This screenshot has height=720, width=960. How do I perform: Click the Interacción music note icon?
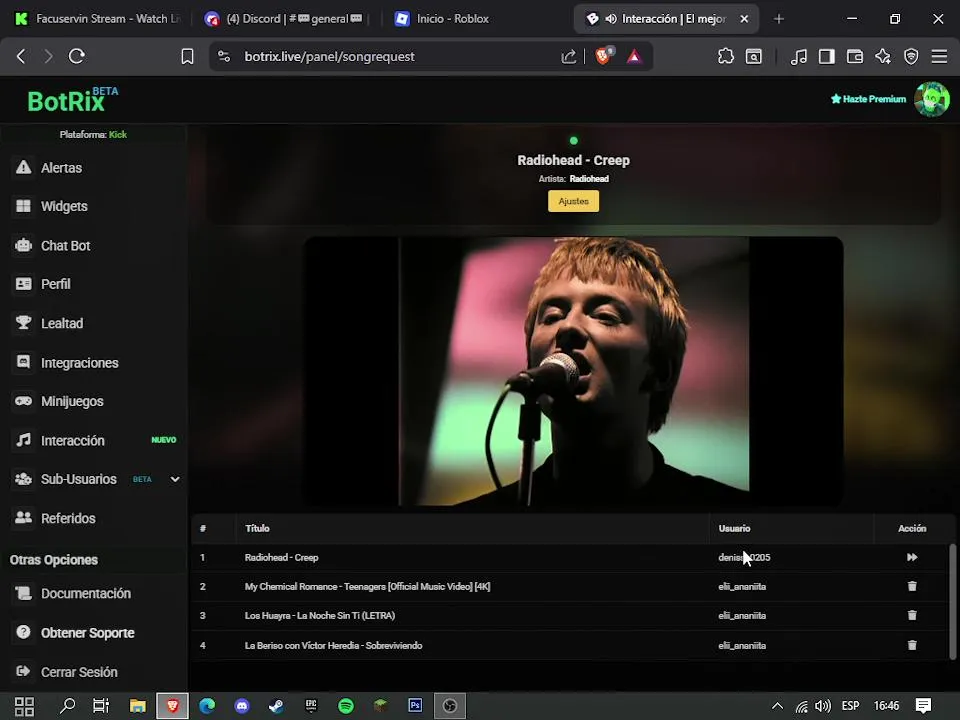23,440
